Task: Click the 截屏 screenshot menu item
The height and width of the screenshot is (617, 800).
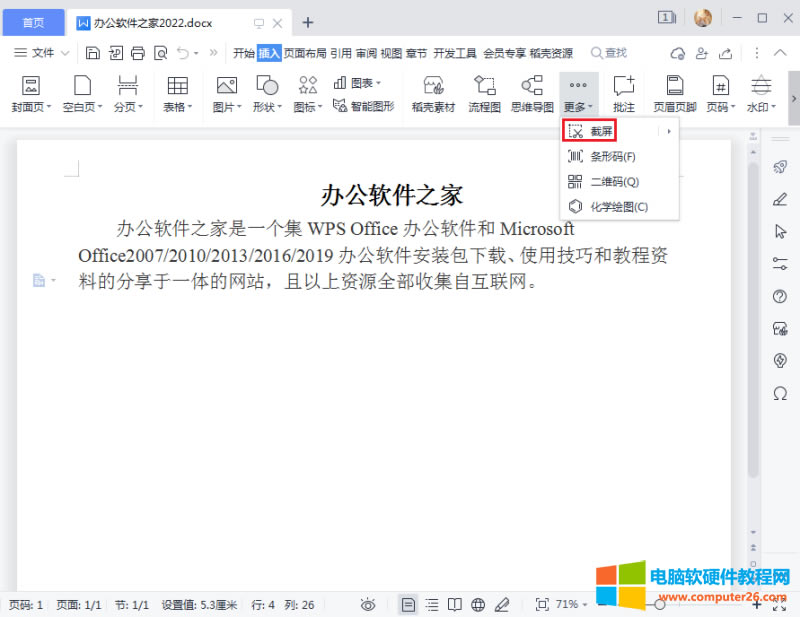Action: point(602,131)
